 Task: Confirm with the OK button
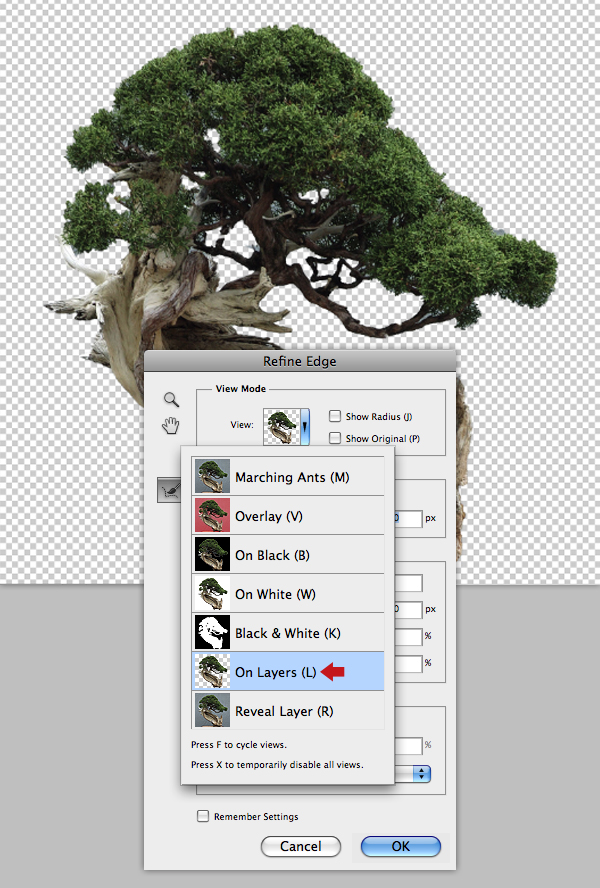click(401, 846)
